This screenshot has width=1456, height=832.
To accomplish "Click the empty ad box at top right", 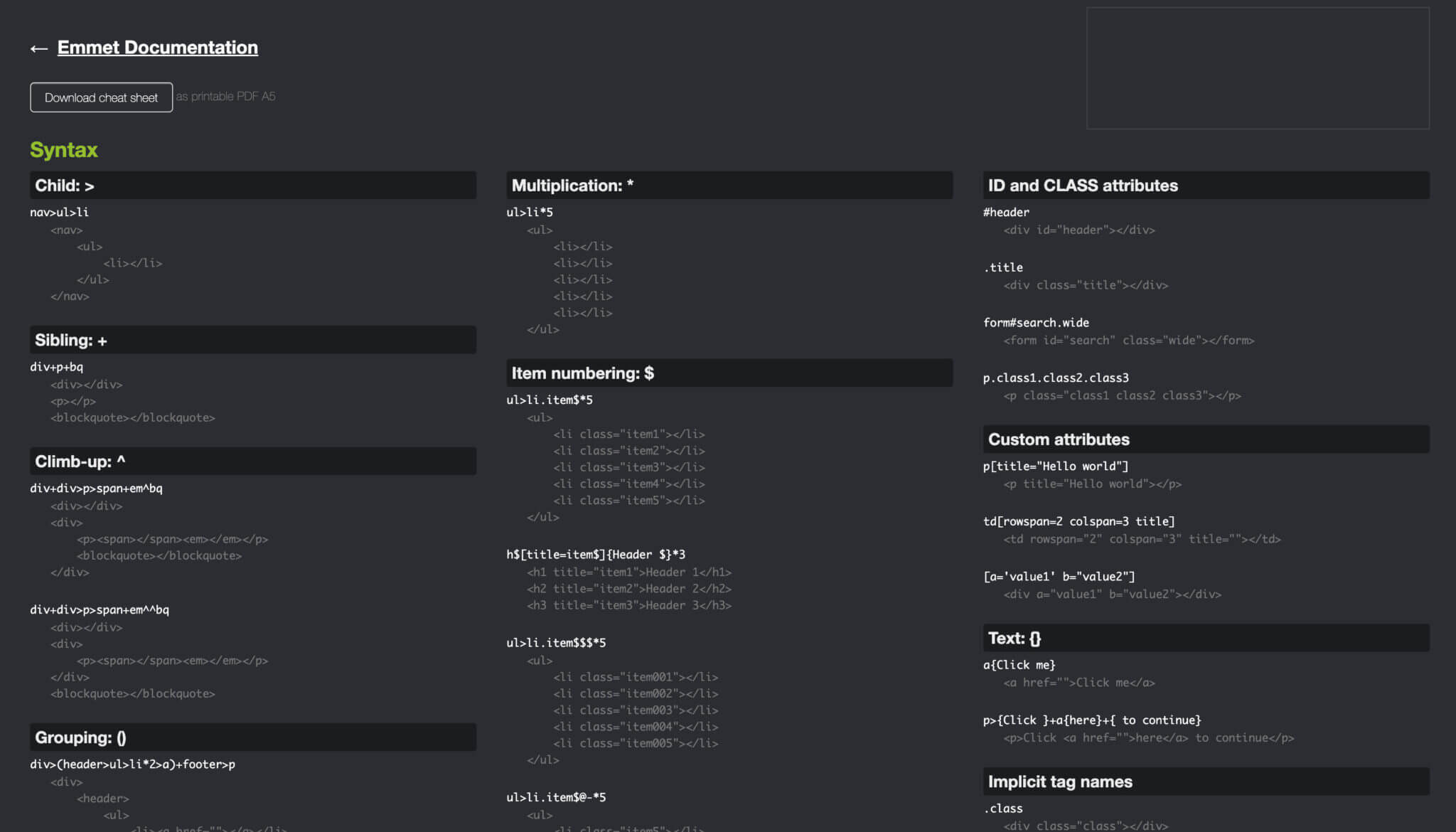I will (x=1257, y=68).
